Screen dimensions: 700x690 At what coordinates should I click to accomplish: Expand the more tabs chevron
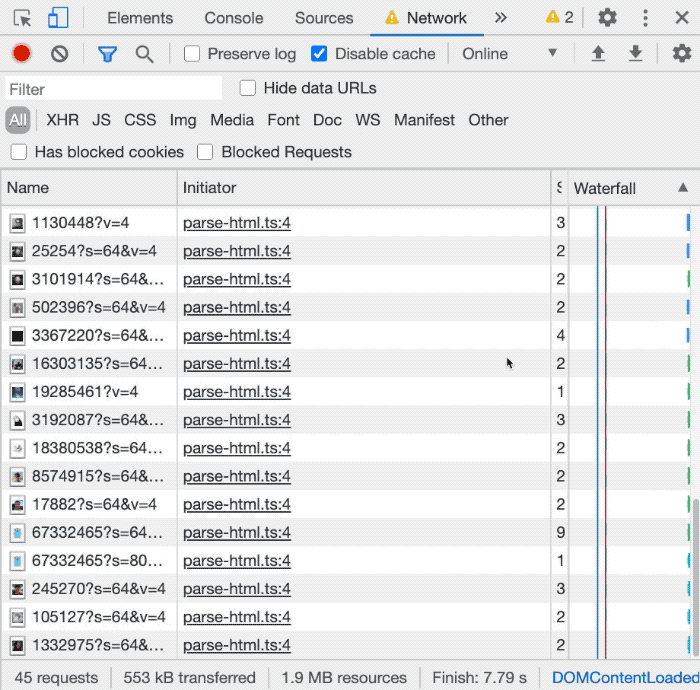(501, 18)
